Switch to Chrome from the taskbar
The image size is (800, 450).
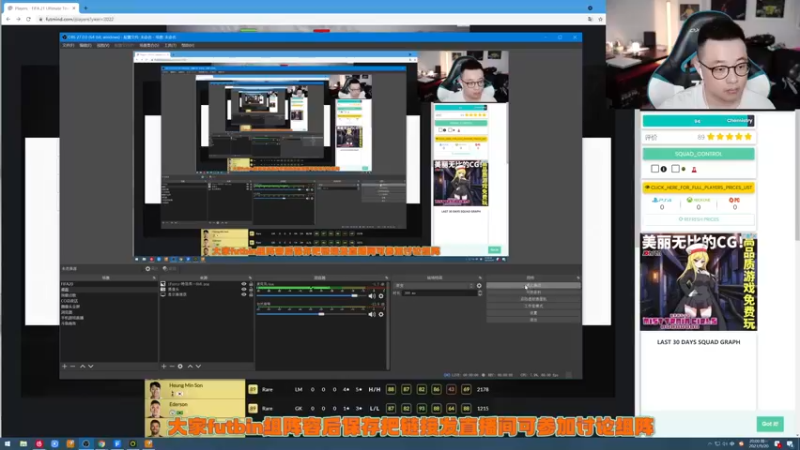(102, 444)
